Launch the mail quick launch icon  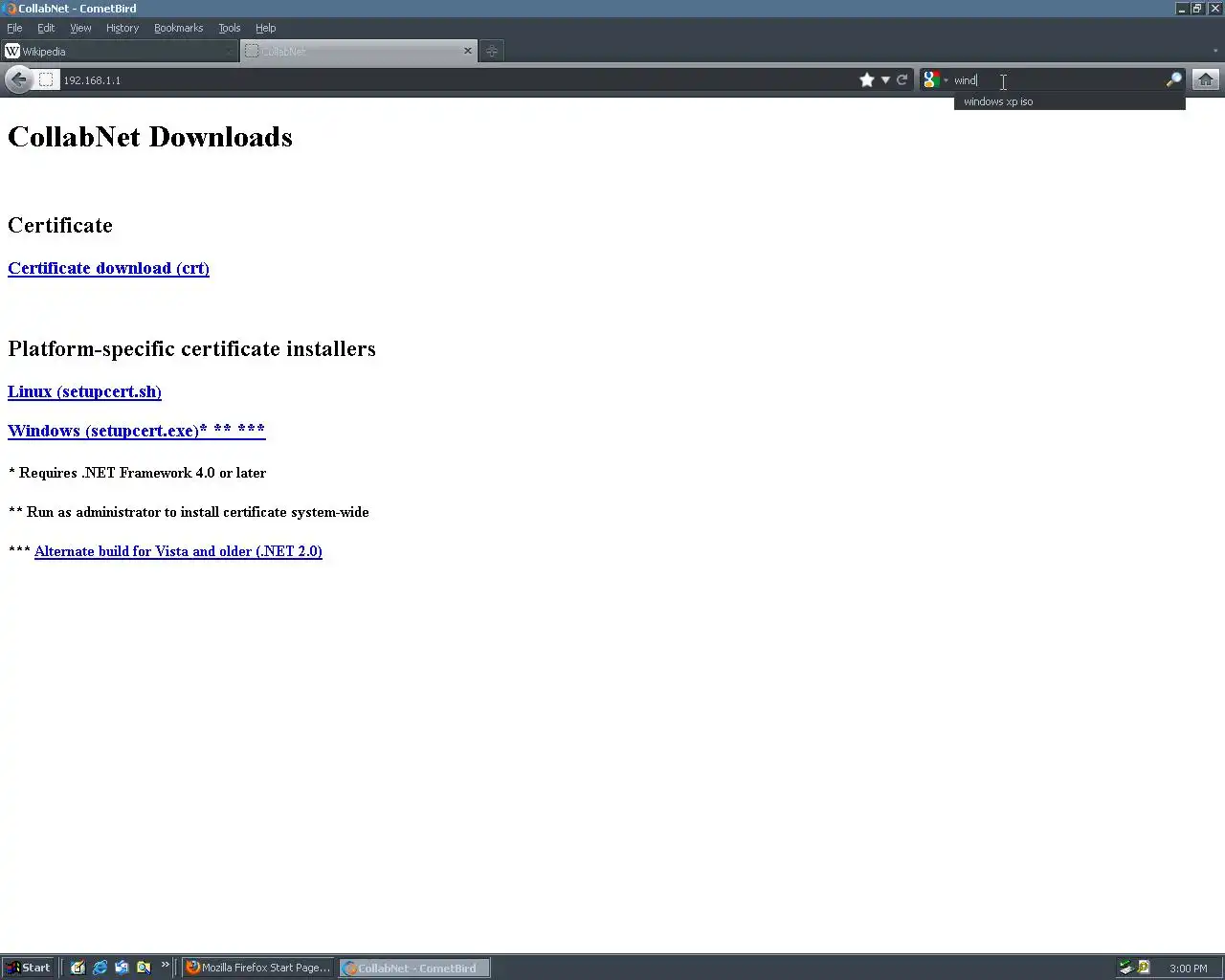tap(122, 968)
